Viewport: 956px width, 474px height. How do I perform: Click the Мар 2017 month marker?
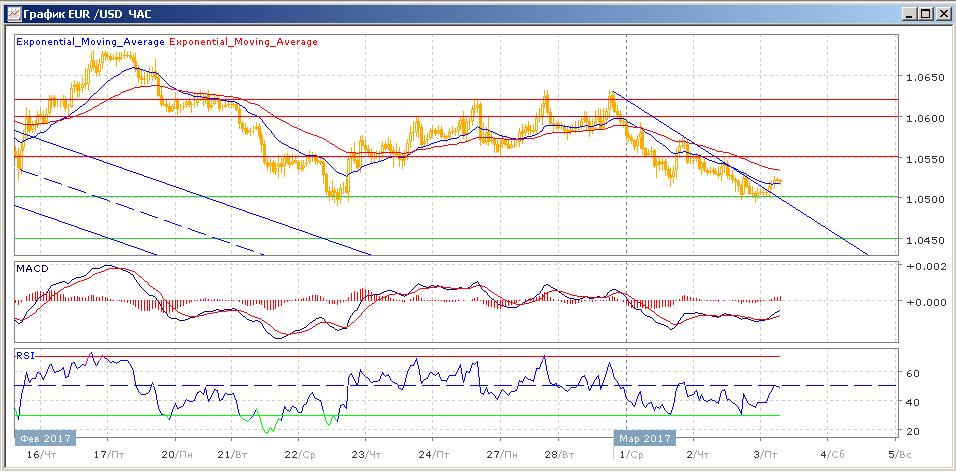pos(644,438)
